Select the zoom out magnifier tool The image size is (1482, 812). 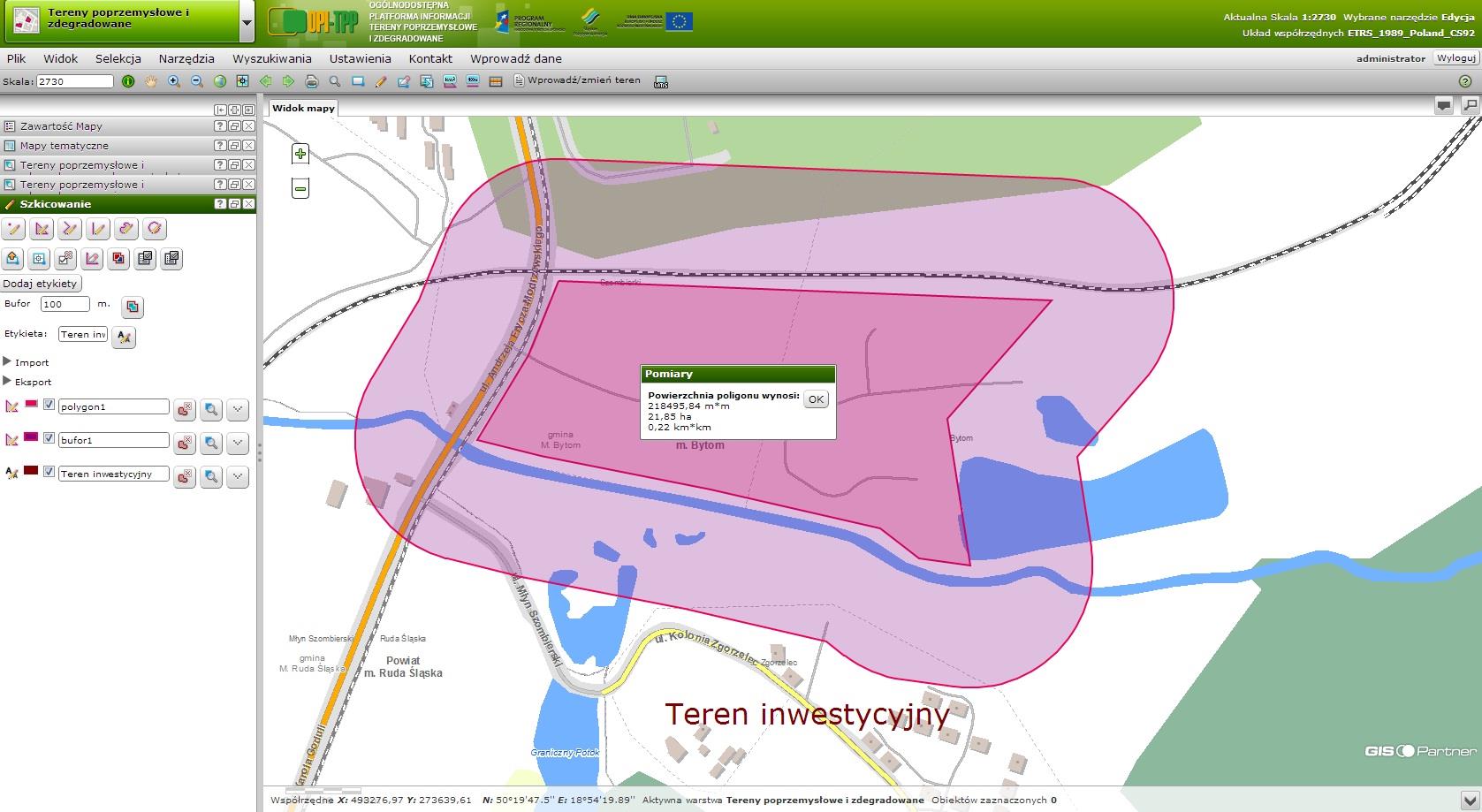[197, 81]
